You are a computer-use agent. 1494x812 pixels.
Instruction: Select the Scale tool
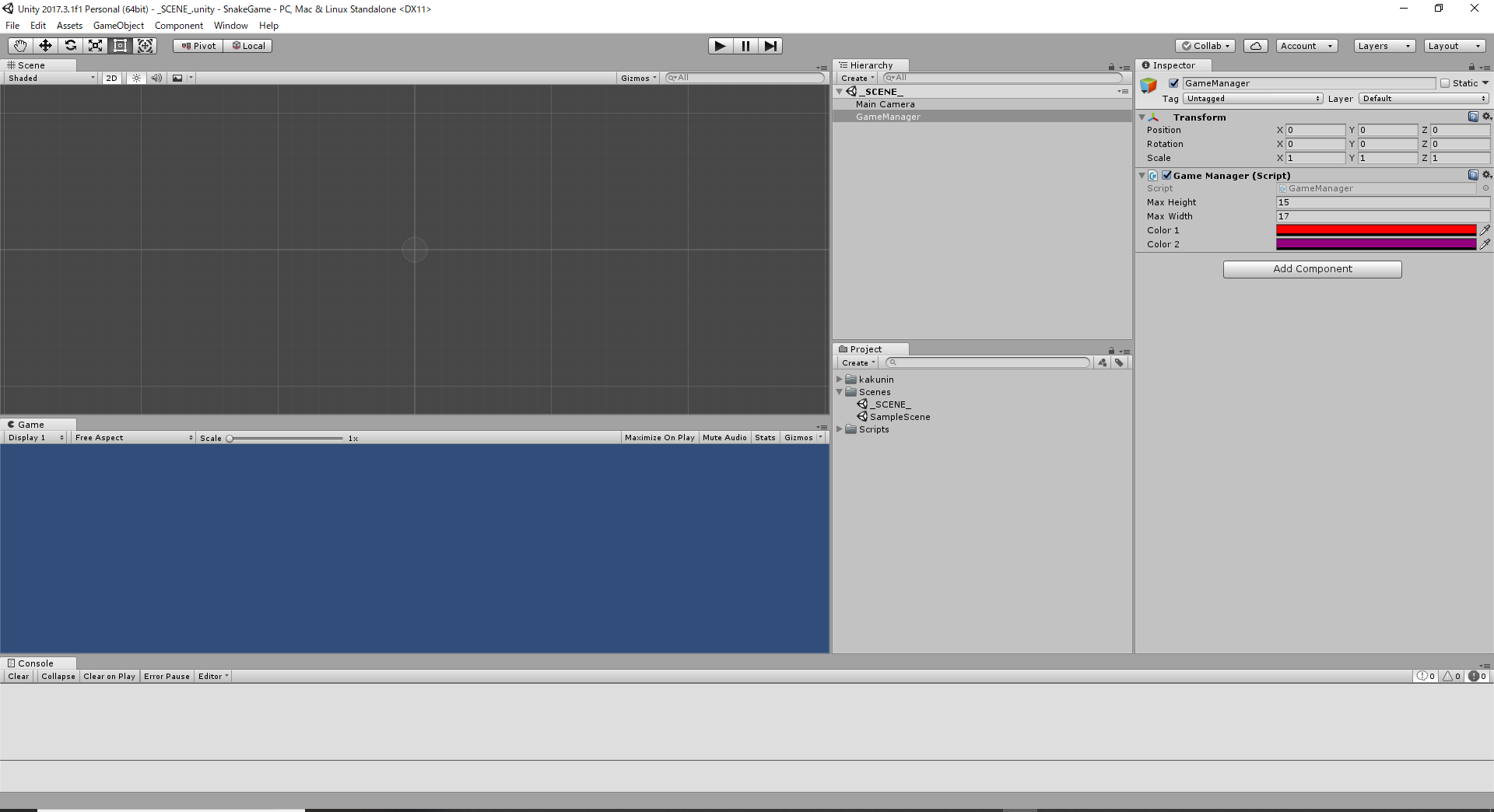click(x=95, y=46)
